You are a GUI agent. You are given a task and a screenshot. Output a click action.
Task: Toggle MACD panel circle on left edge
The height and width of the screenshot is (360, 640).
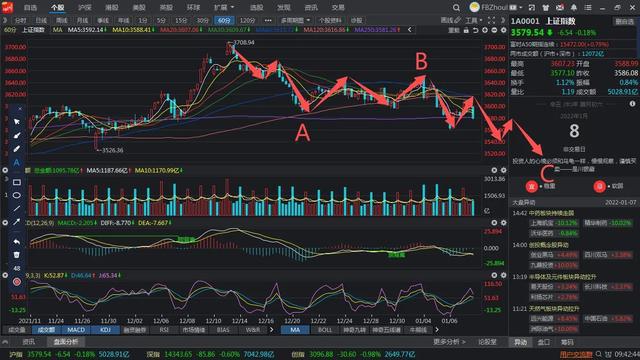(5, 223)
